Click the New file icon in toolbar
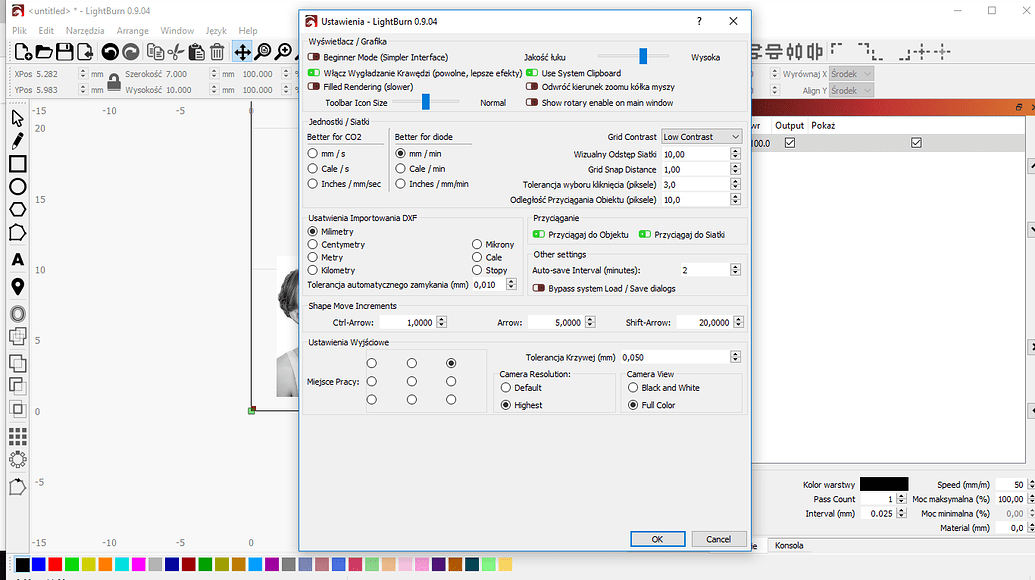Viewport: 1035px width, 580px height. pyautogui.click(x=22, y=51)
